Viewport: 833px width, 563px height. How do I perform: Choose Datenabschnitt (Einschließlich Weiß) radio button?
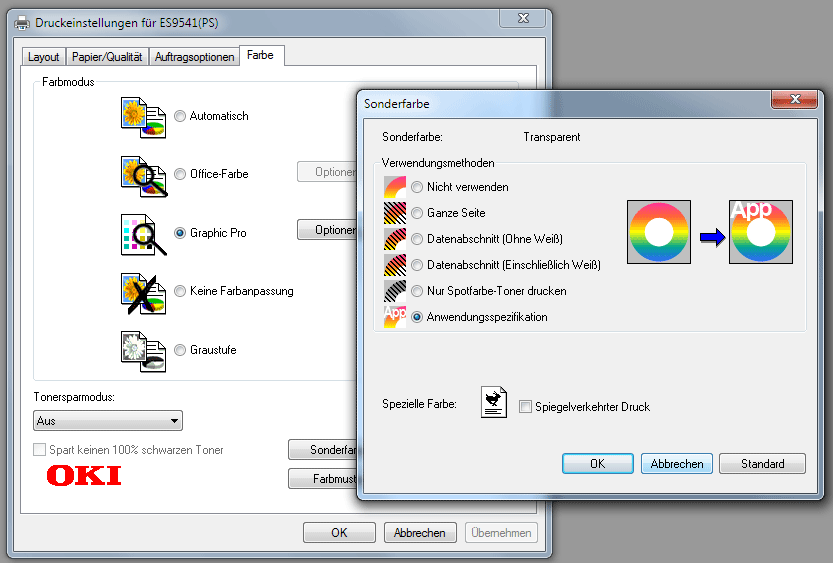coord(417,265)
